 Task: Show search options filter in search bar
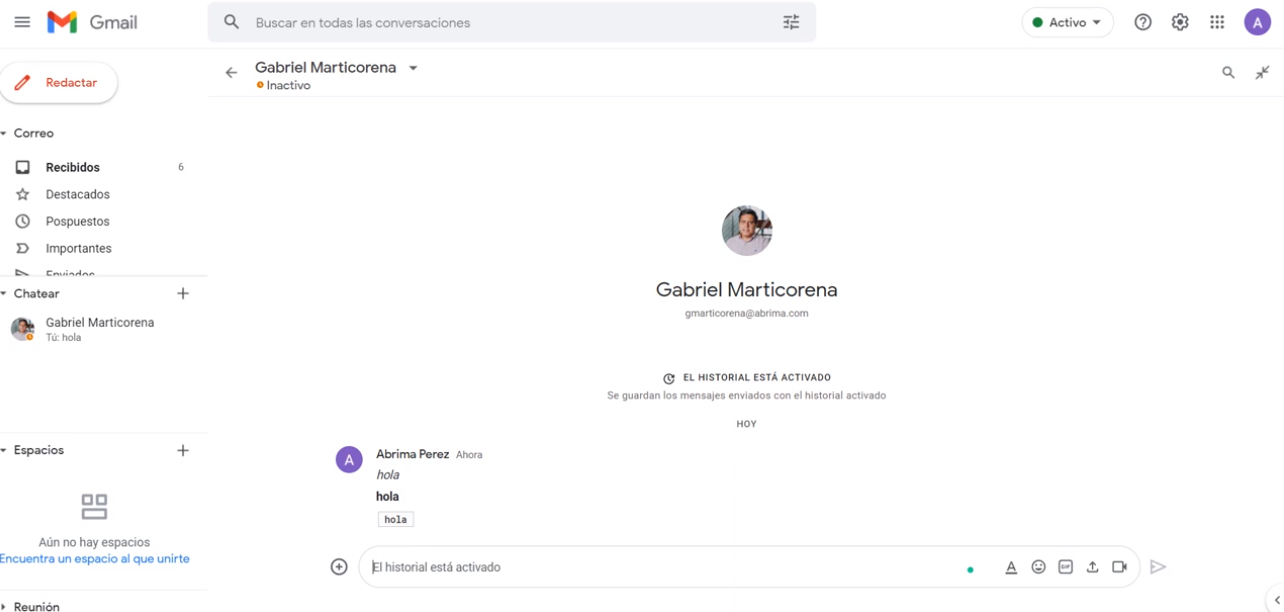click(x=791, y=22)
